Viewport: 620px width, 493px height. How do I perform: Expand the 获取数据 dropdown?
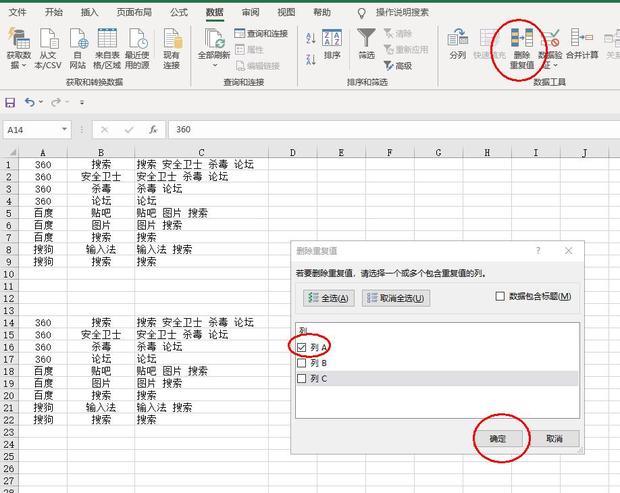coord(18,65)
